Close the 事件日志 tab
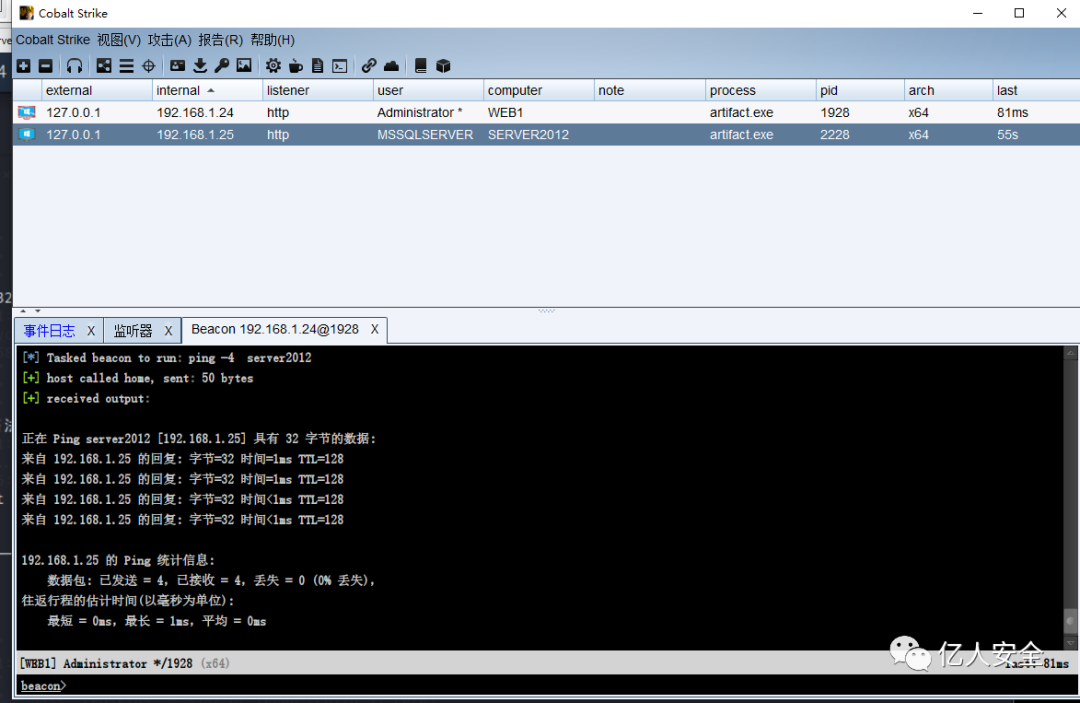The image size is (1080, 703). [x=91, y=331]
